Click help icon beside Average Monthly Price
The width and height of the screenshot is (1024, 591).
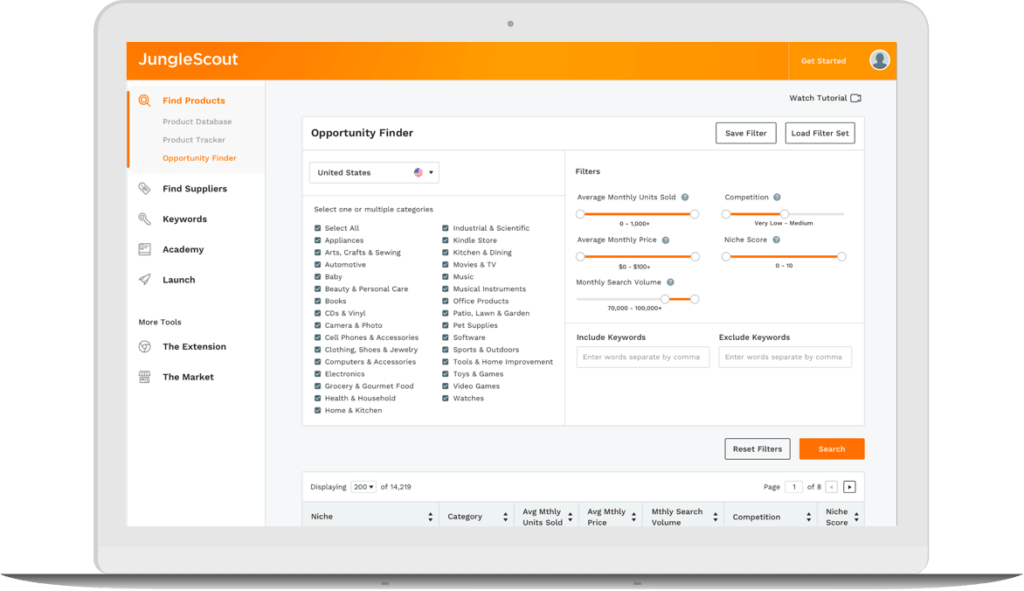click(x=665, y=240)
